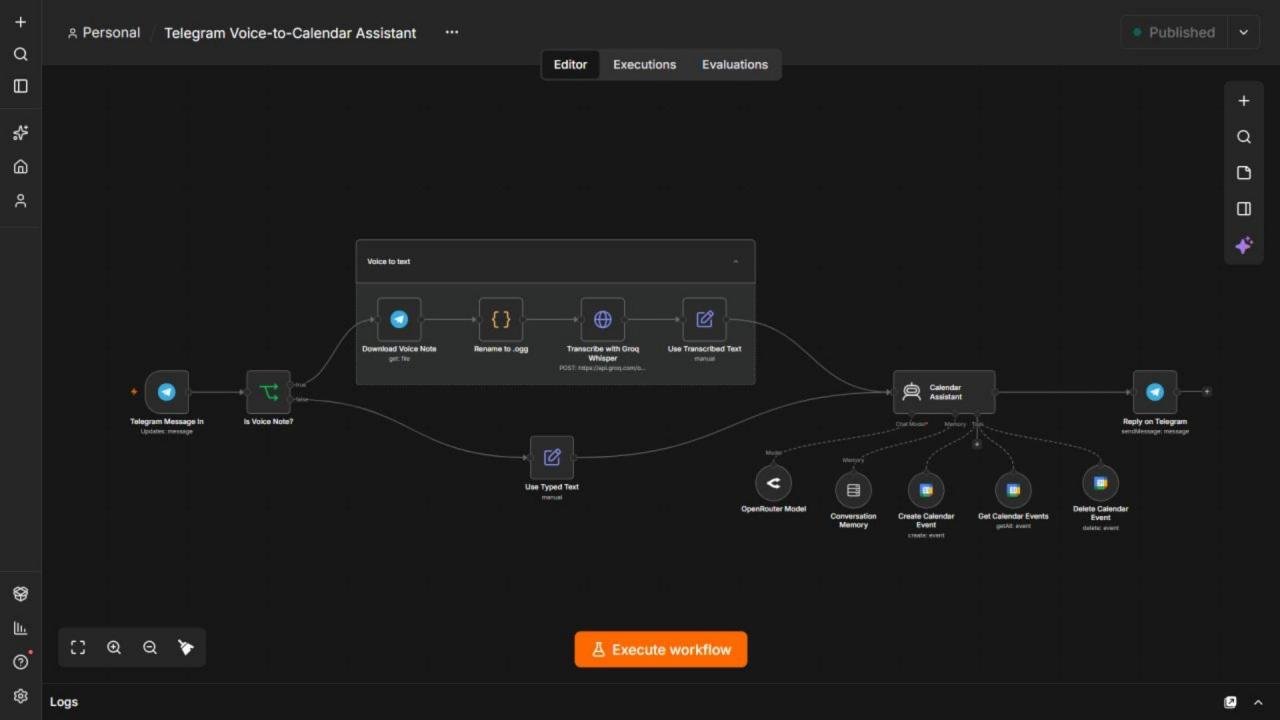Click the plus under Calendar Assistant Tool connector
Image resolution: width=1280 pixels, height=720 pixels.
coord(977,444)
